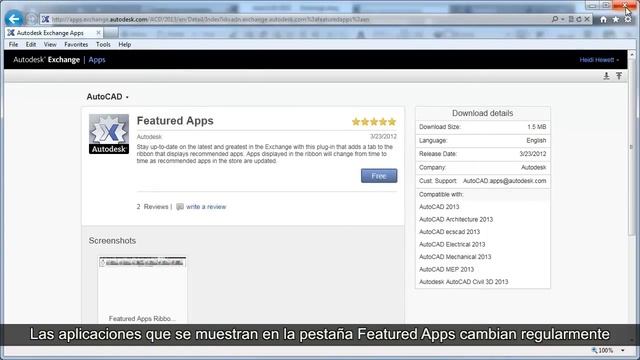The image size is (640, 360).
Task: Click the Screenshots section heading
Action: (x=112, y=241)
